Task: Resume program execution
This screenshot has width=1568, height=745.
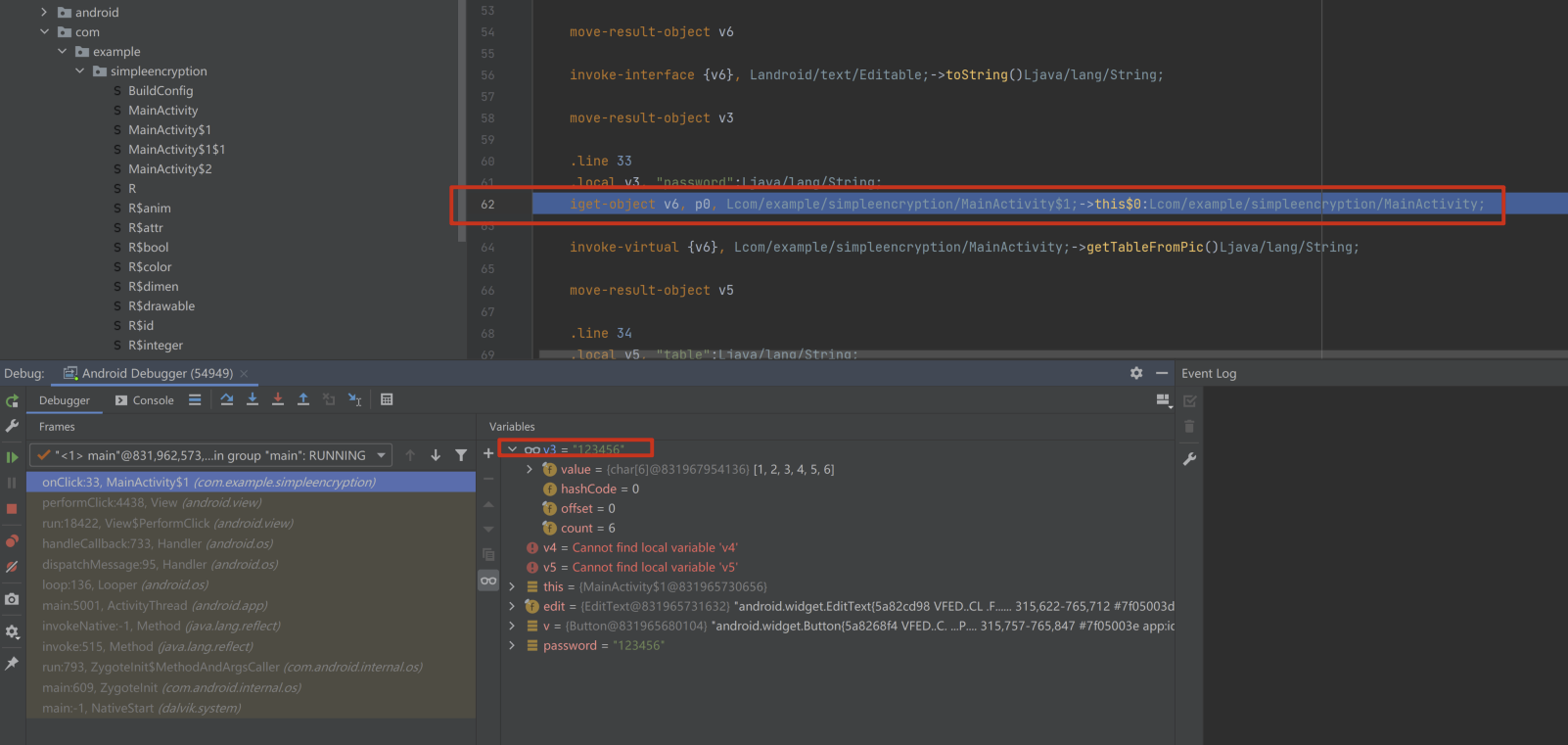Action: click(12, 457)
